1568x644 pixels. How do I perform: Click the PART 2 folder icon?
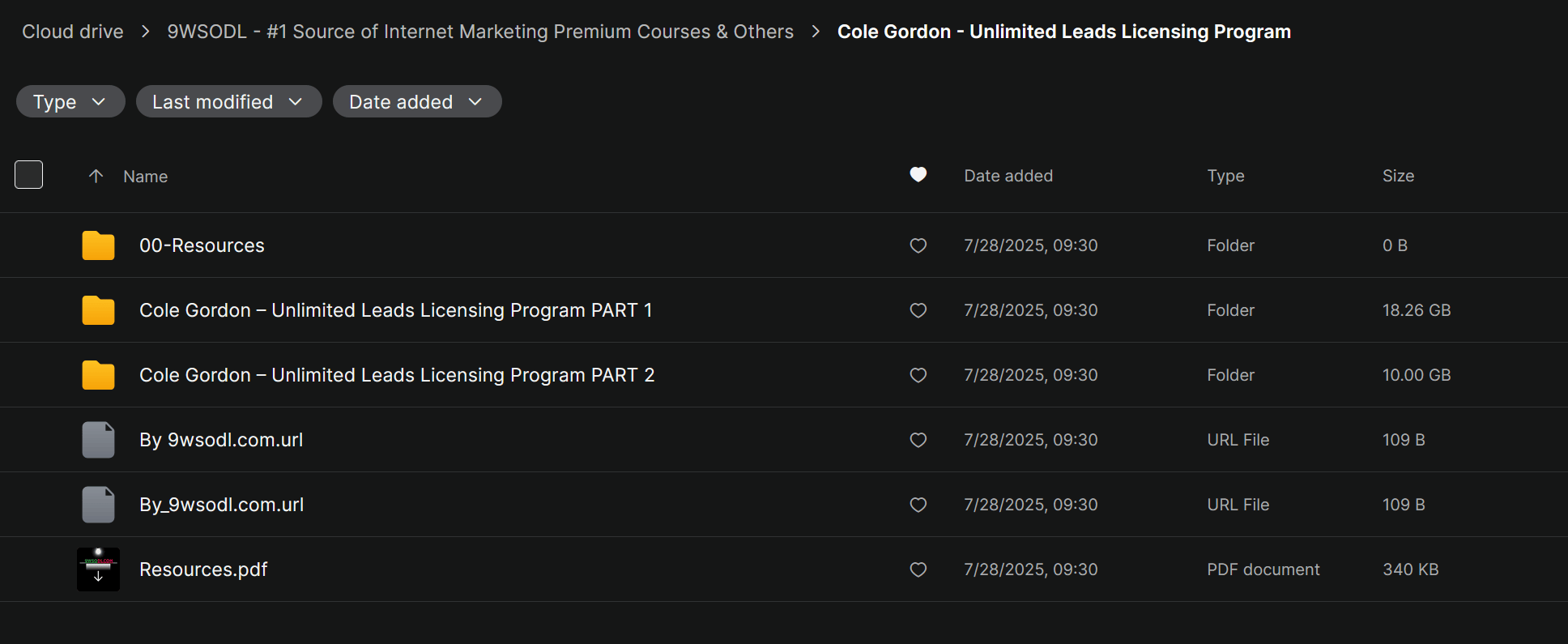98,375
